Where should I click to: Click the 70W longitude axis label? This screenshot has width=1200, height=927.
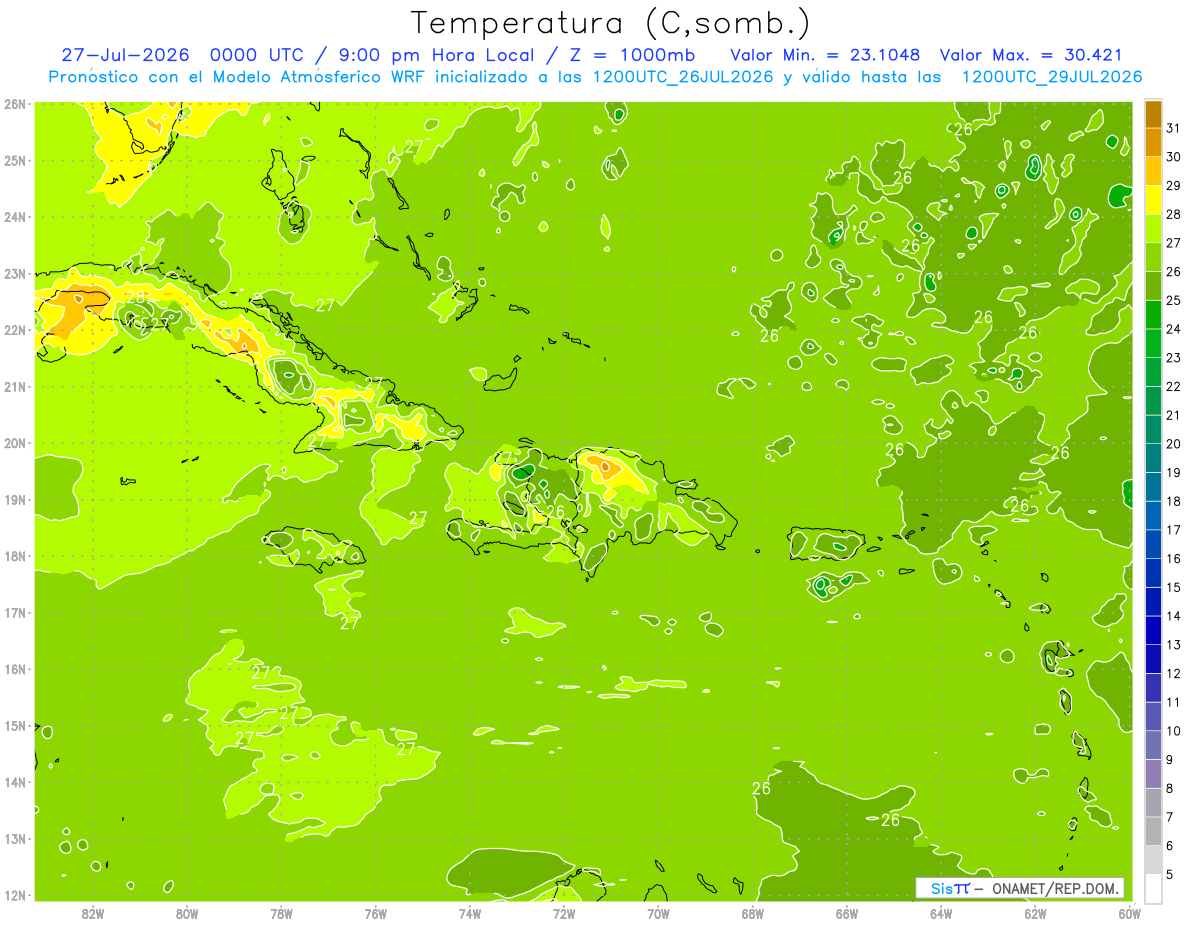(658, 913)
